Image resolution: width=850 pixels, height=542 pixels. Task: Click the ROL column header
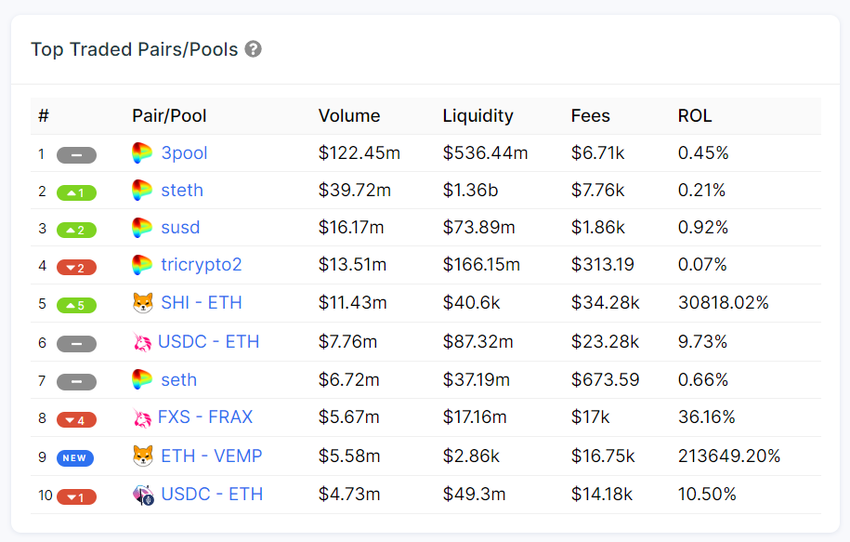(x=695, y=116)
